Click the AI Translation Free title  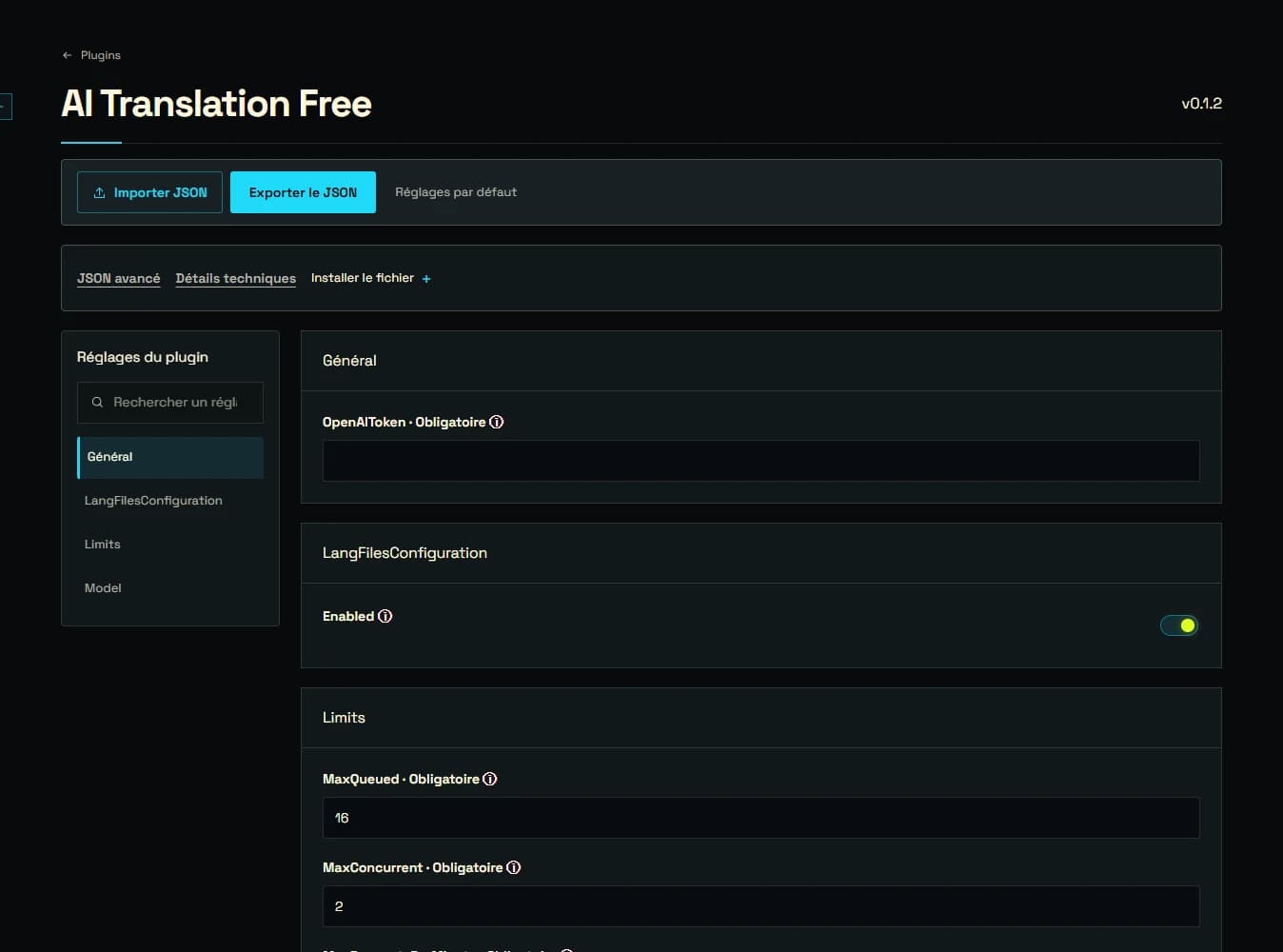[x=216, y=104]
